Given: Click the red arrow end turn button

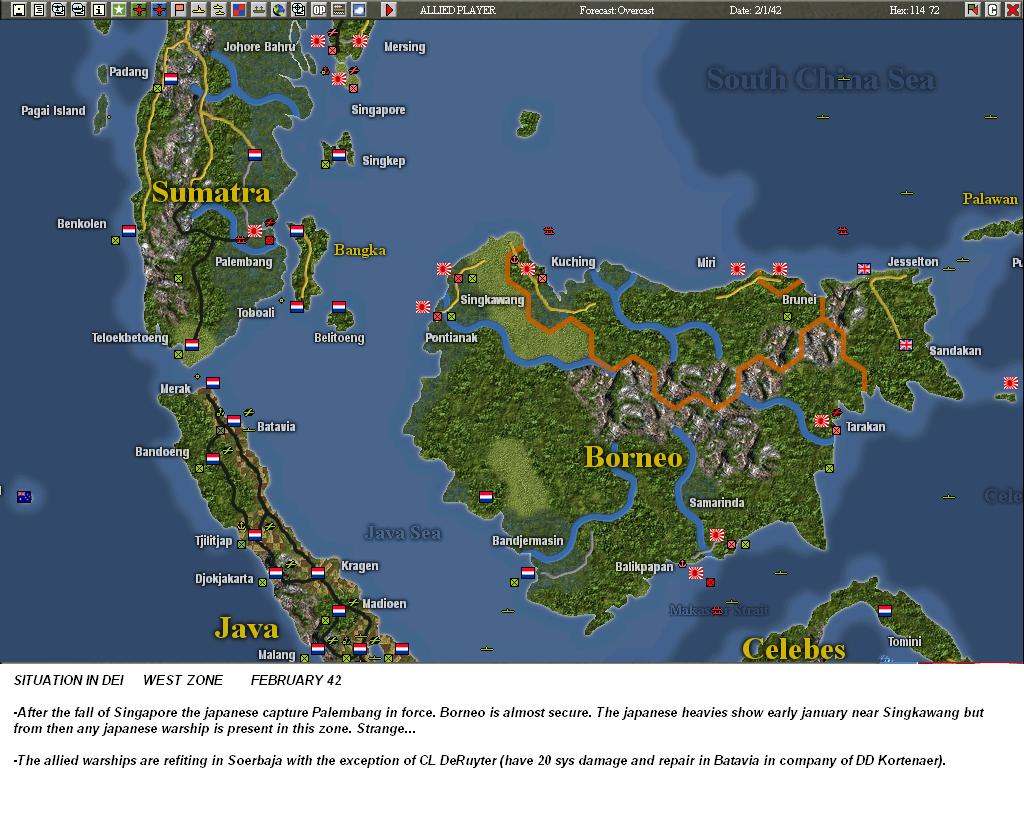Looking at the screenshot, I should pyautogui.click(x=389, y=10).
